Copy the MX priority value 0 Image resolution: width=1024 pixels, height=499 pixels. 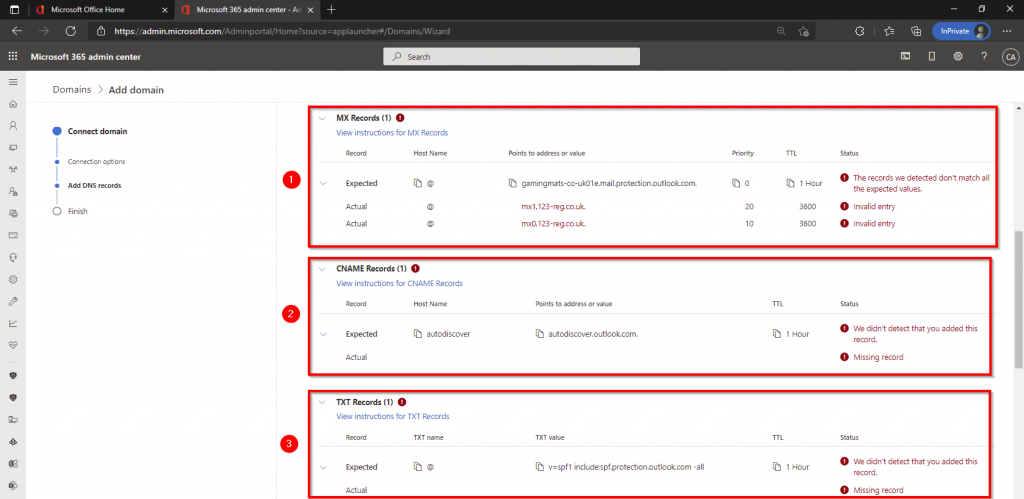[x=736, y=184]
